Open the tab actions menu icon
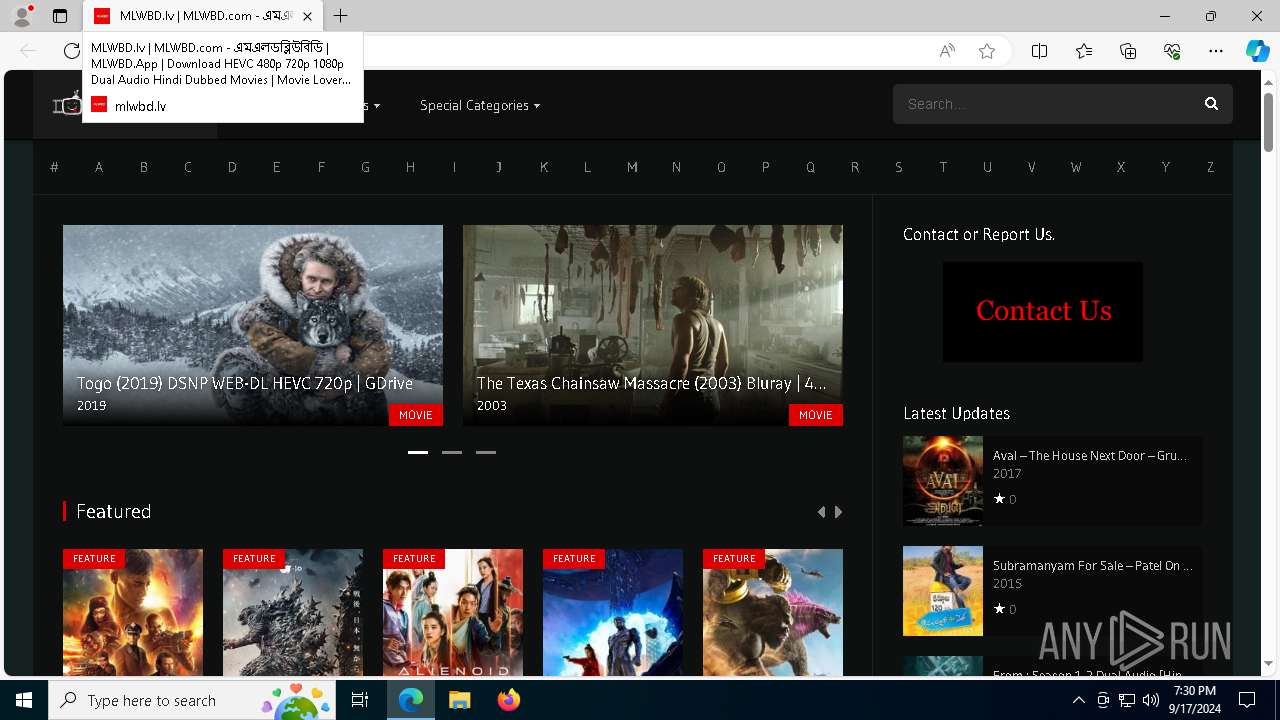1280x720 pixels. coord(60,16)
